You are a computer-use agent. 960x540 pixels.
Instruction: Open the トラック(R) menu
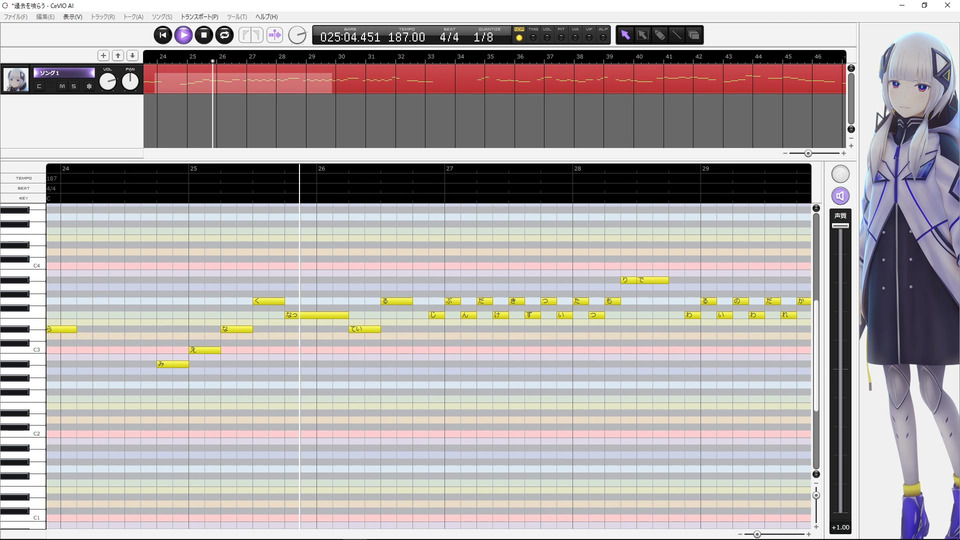(x=103, y=17)
